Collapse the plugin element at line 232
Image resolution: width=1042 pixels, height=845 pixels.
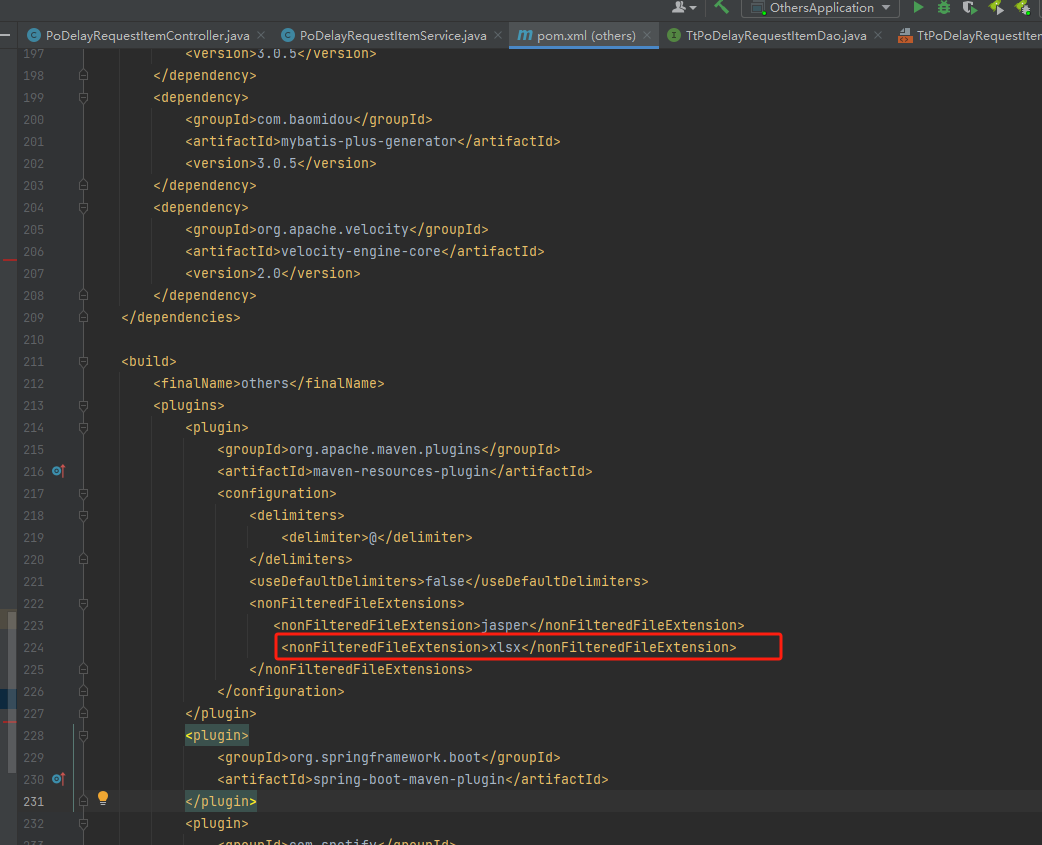point(83,824)
